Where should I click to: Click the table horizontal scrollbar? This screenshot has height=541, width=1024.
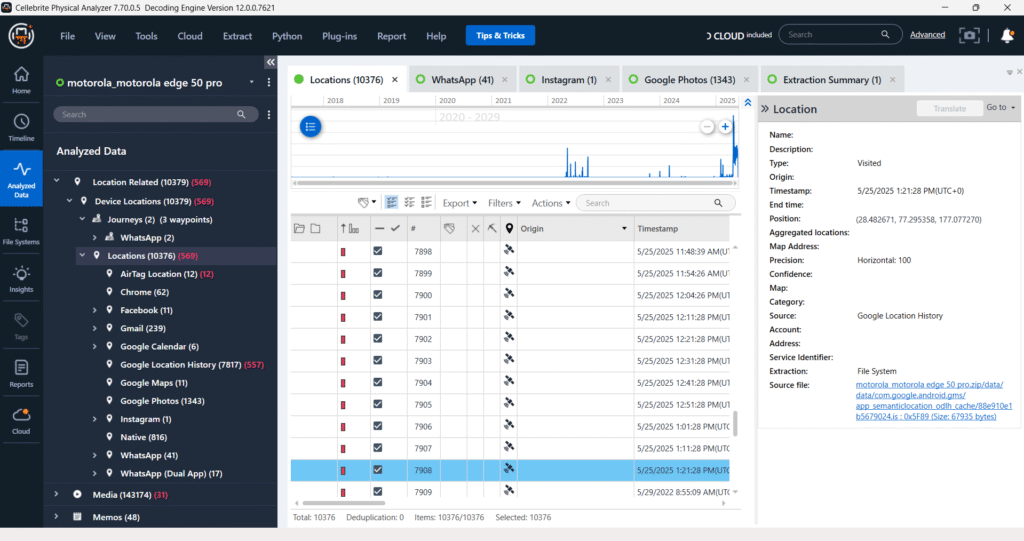(344, 503)
